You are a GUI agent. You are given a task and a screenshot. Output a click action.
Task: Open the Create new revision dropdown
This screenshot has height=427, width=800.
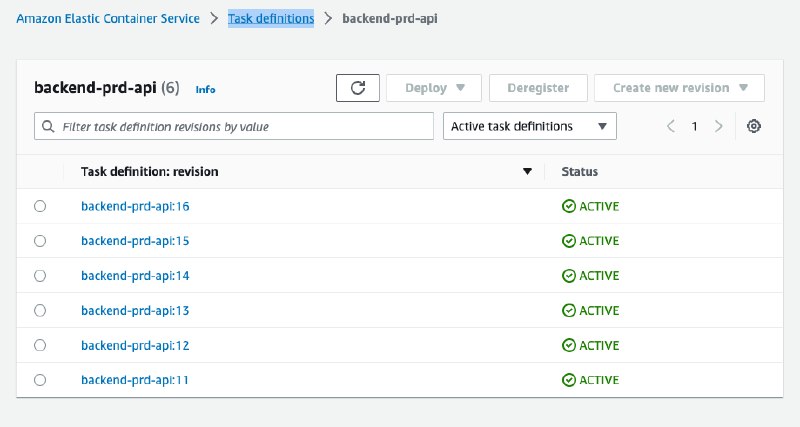[x=679, y=88]
